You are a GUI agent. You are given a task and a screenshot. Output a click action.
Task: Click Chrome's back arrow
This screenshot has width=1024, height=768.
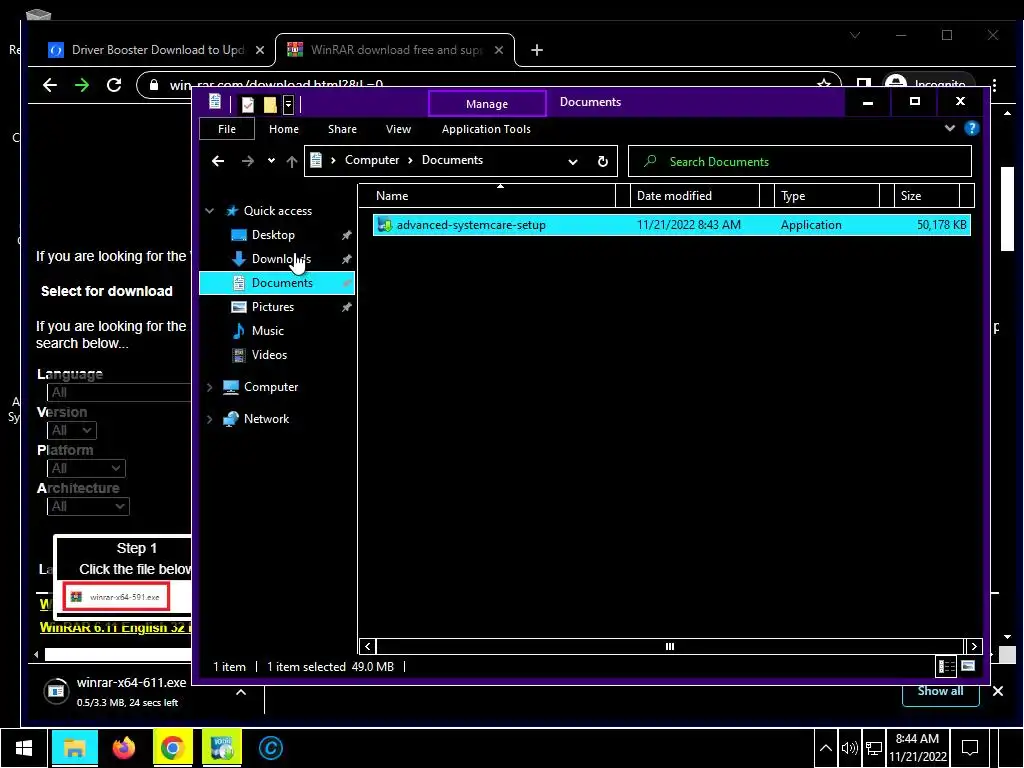[50, 85]
